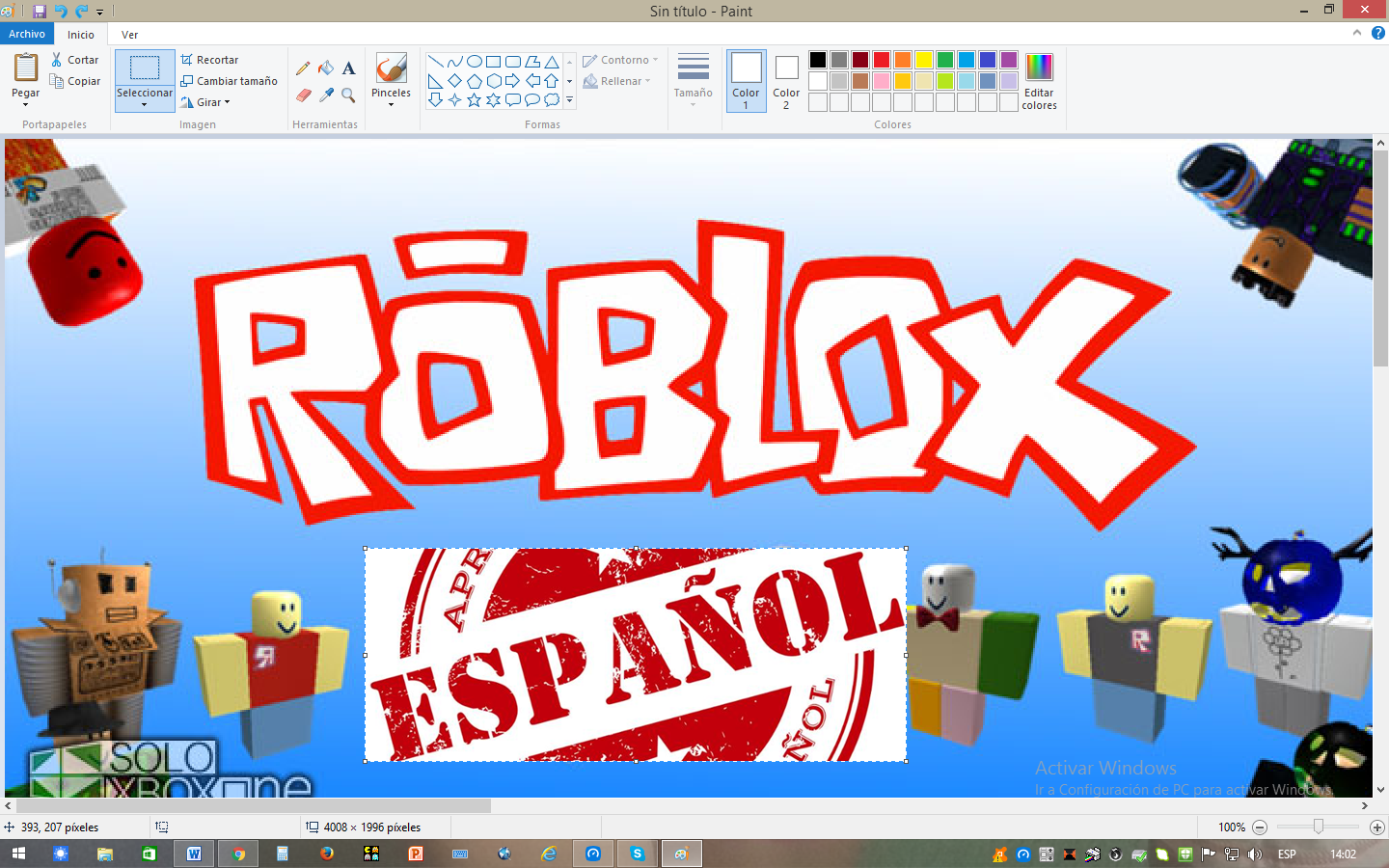Activate Color 2 background selector
The image size is (1389, 868).
[786, 81]
